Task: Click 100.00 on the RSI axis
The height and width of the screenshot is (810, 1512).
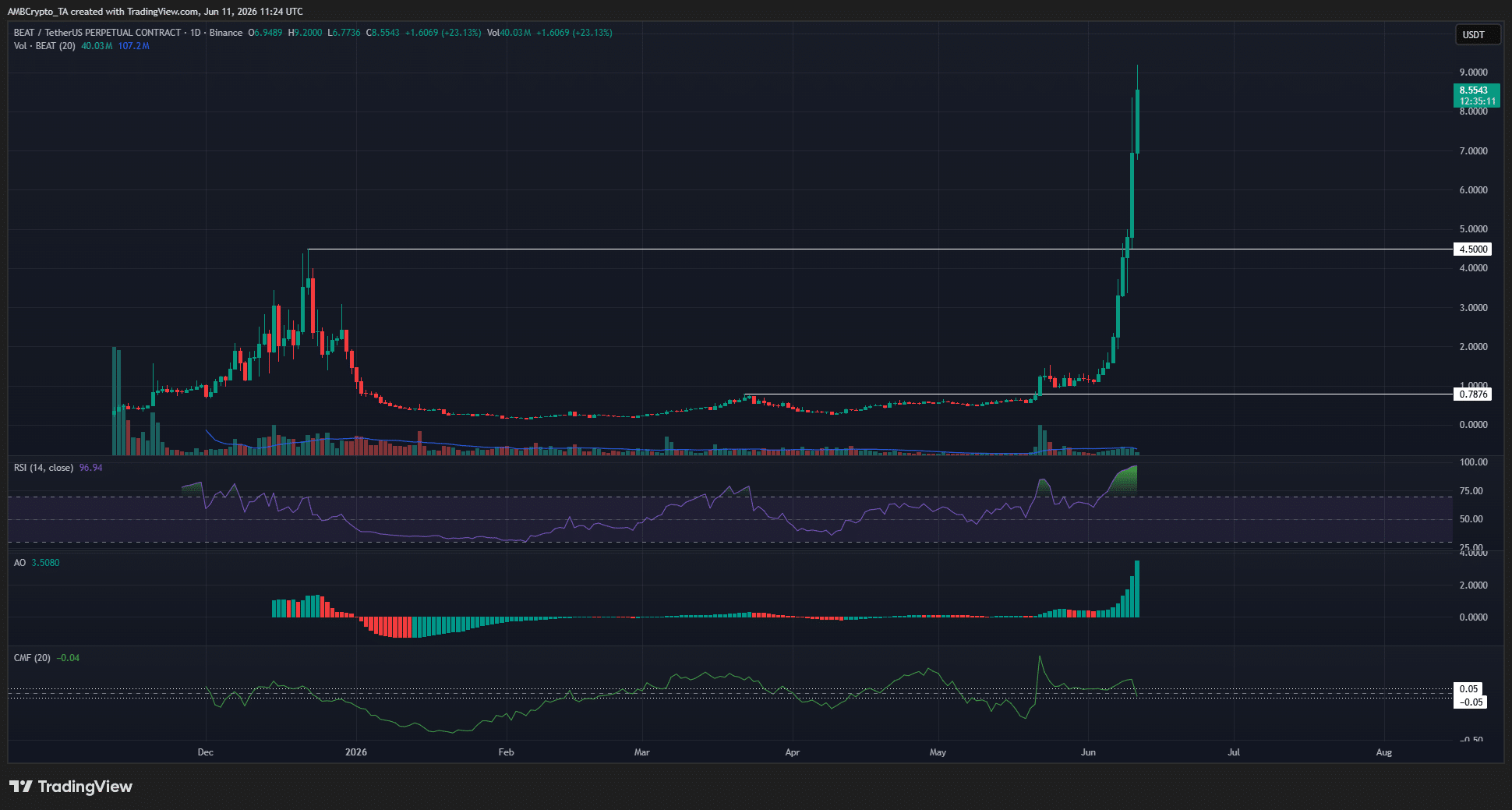Action: pos(1474,462)
